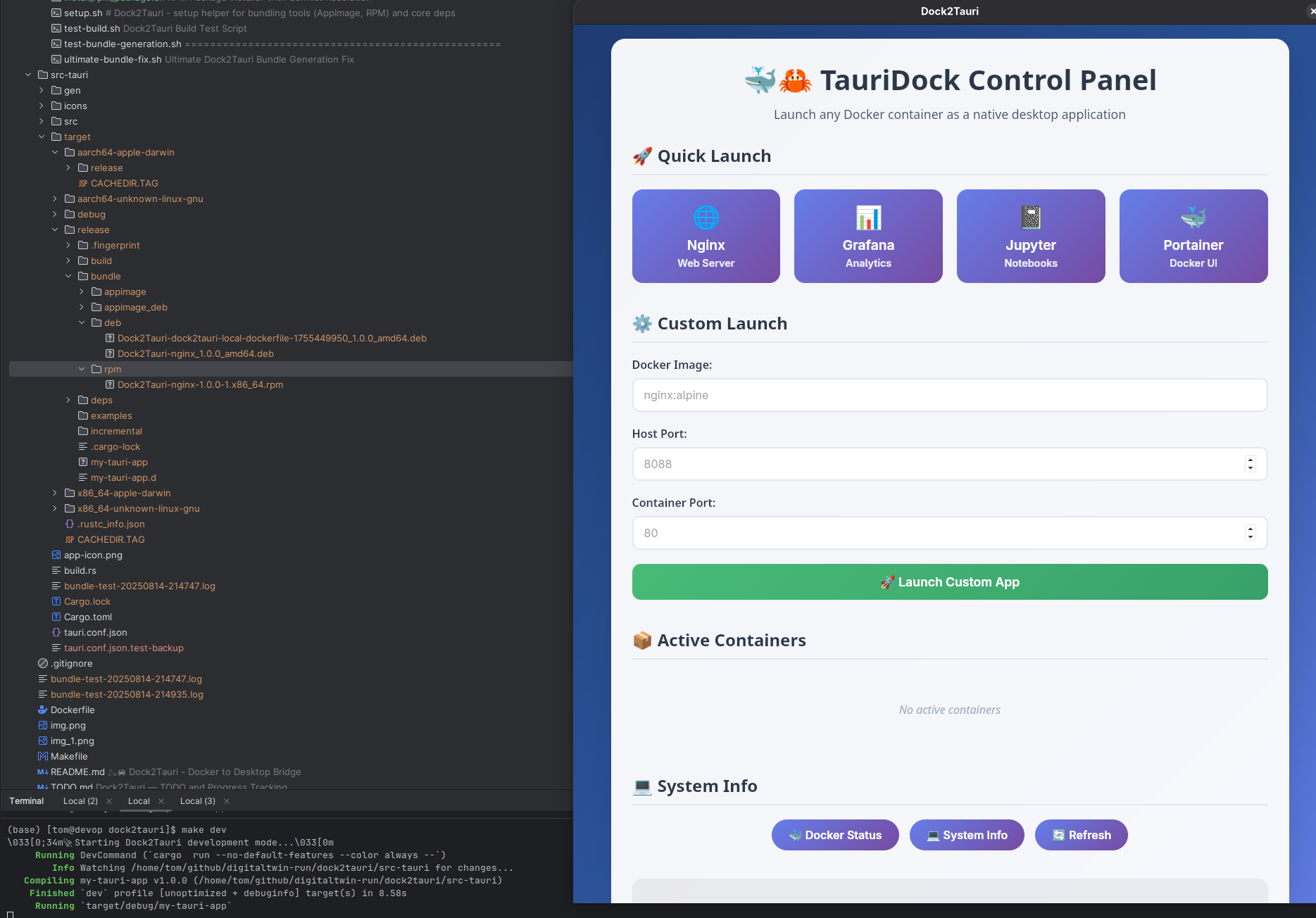Click the Cargo.lock file icon
The image size is (1316, 918).
(56, 601)
